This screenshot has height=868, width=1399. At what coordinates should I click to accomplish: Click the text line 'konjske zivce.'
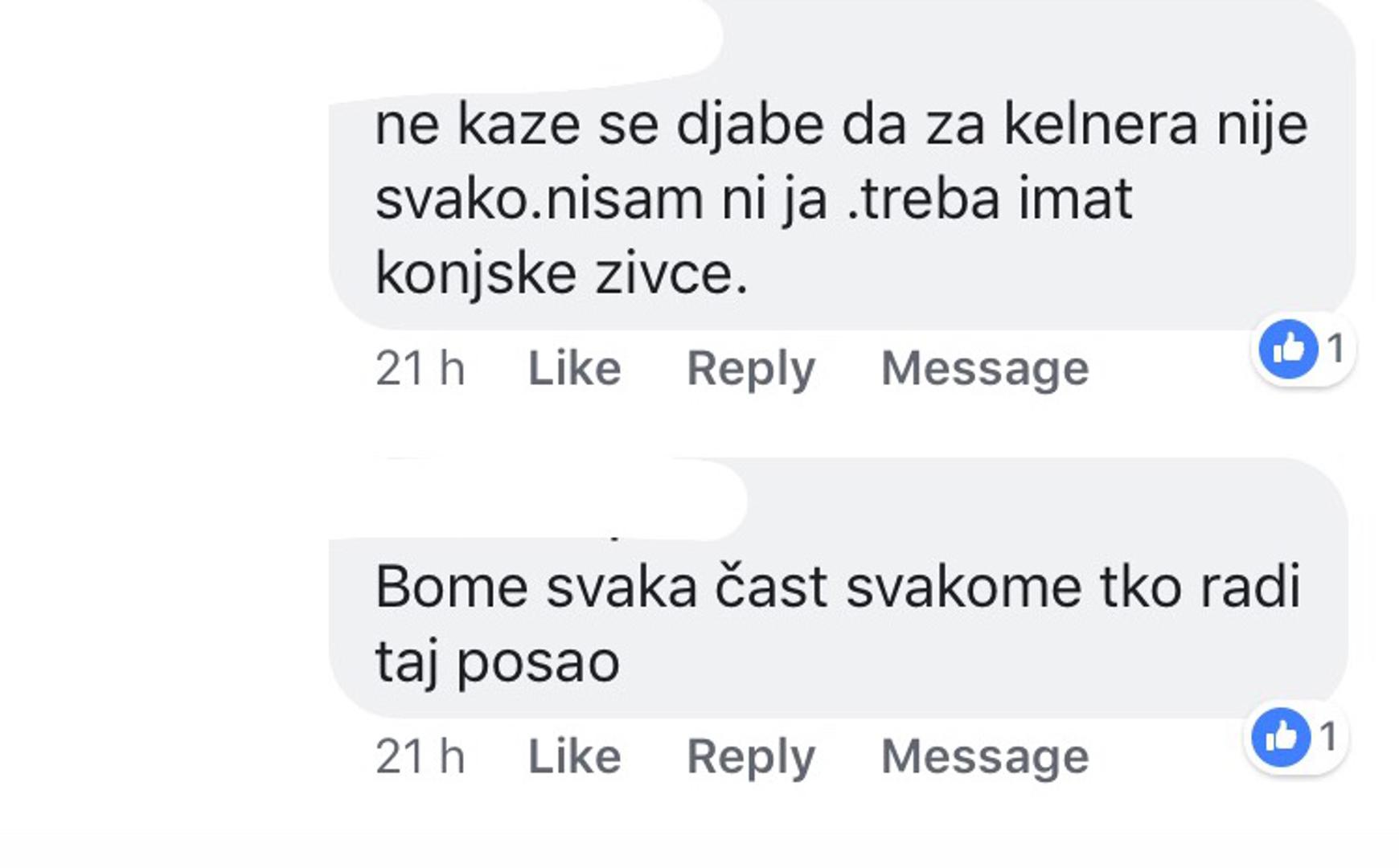click(x=561, y=276)
